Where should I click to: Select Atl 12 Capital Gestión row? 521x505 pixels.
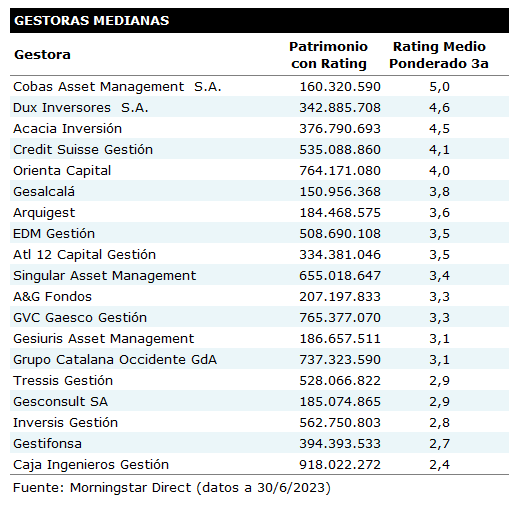click(x=259, y=255)
